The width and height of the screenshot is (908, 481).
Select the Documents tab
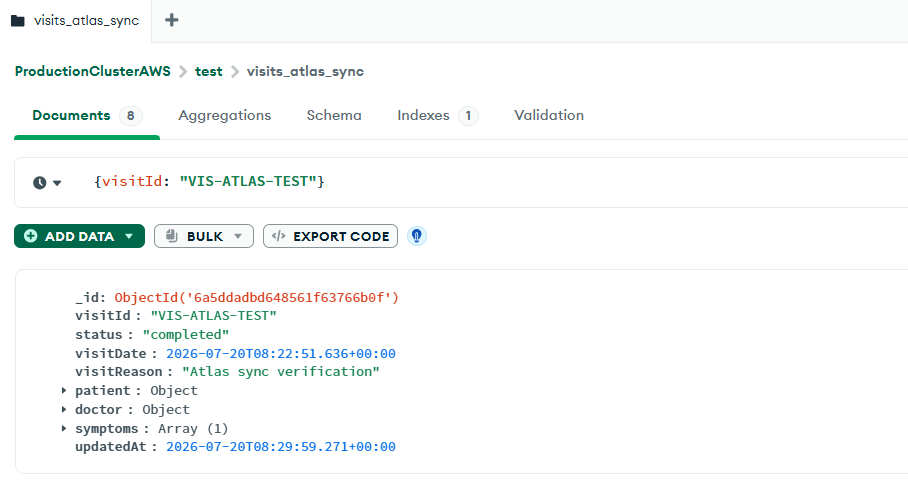click(x=87, y=115)
